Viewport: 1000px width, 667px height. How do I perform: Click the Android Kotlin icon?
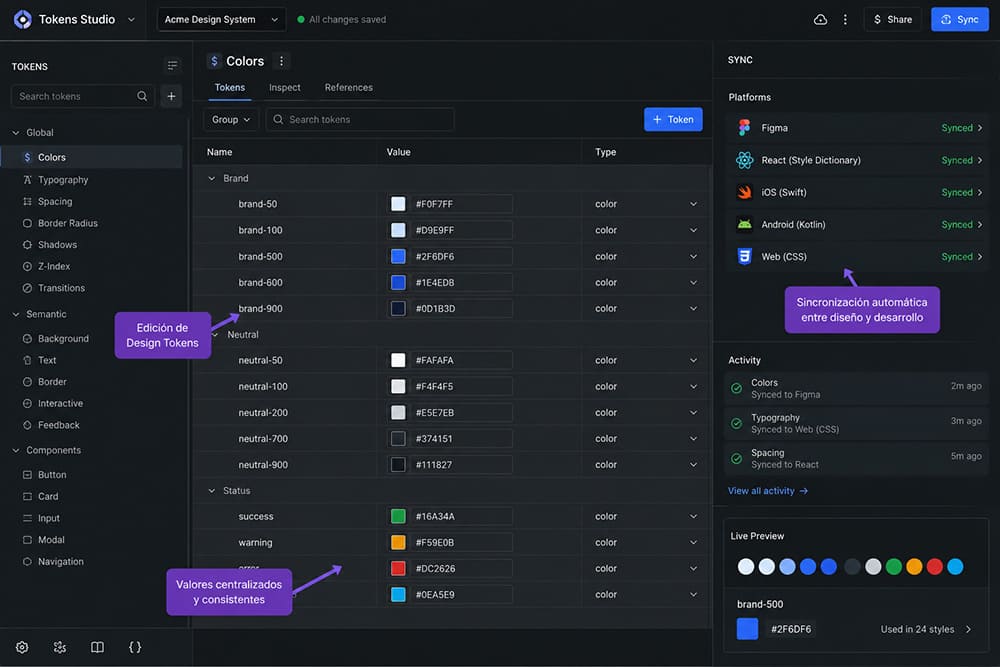pyautogui.click(x=744, y=224)
